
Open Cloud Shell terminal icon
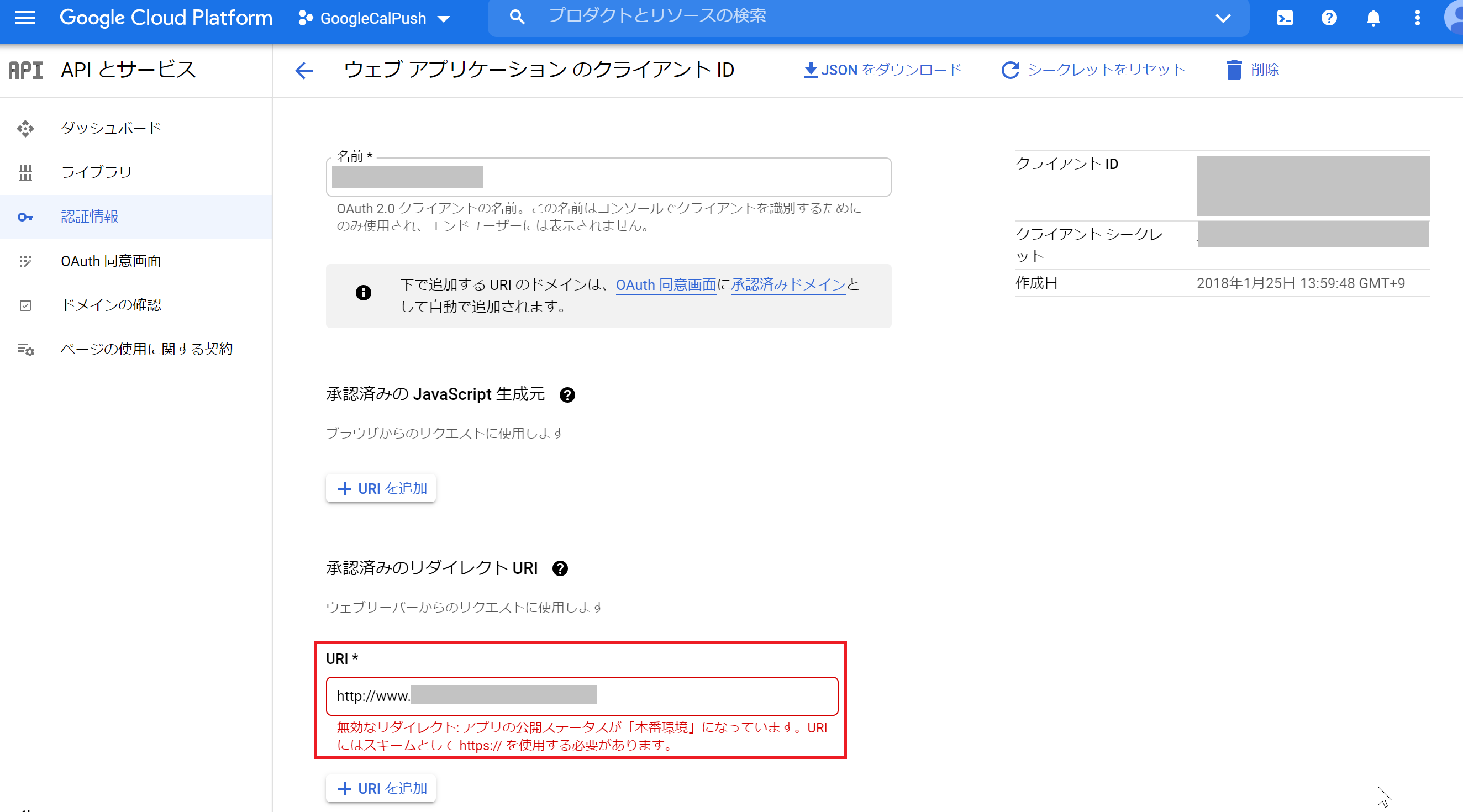click(x=1285, y=18)
